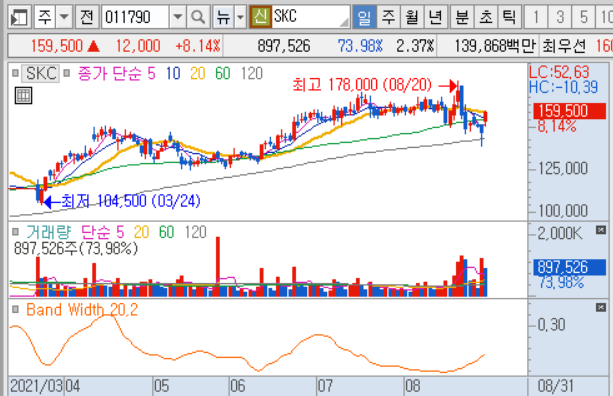This screenshot has width=613, height=396.
Task: Click the blue 10-day moving average legend
Action: 173,73
